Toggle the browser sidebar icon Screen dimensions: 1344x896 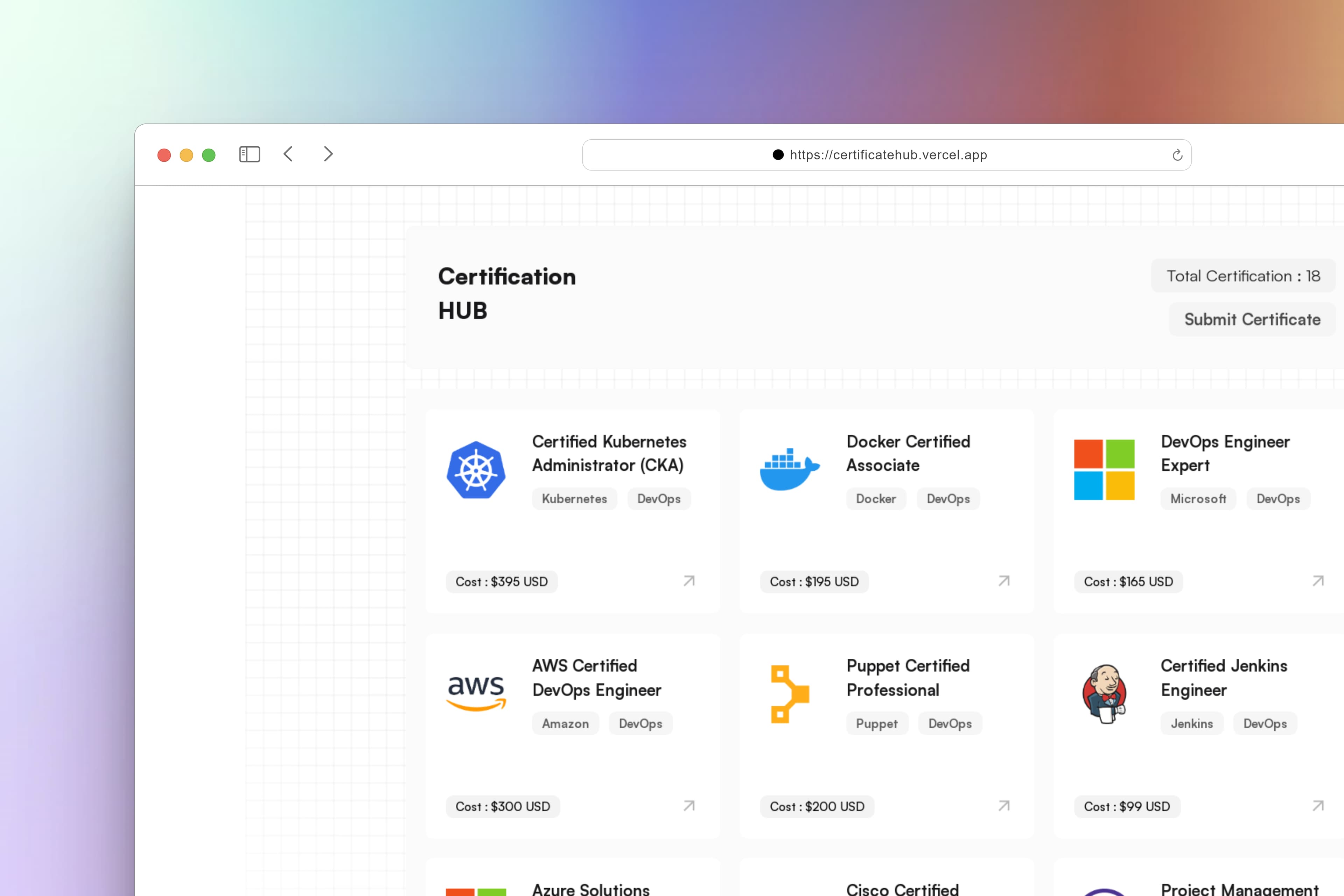(249, 154)
